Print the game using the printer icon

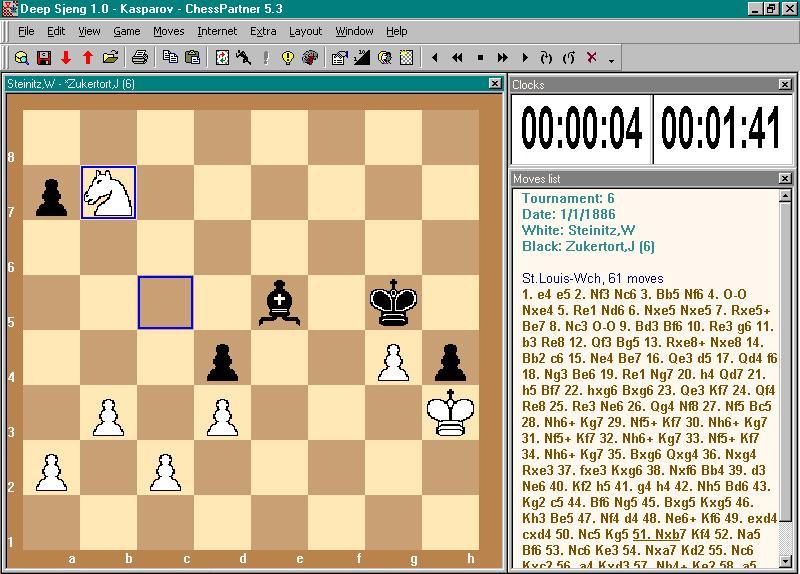click(140, 58)
